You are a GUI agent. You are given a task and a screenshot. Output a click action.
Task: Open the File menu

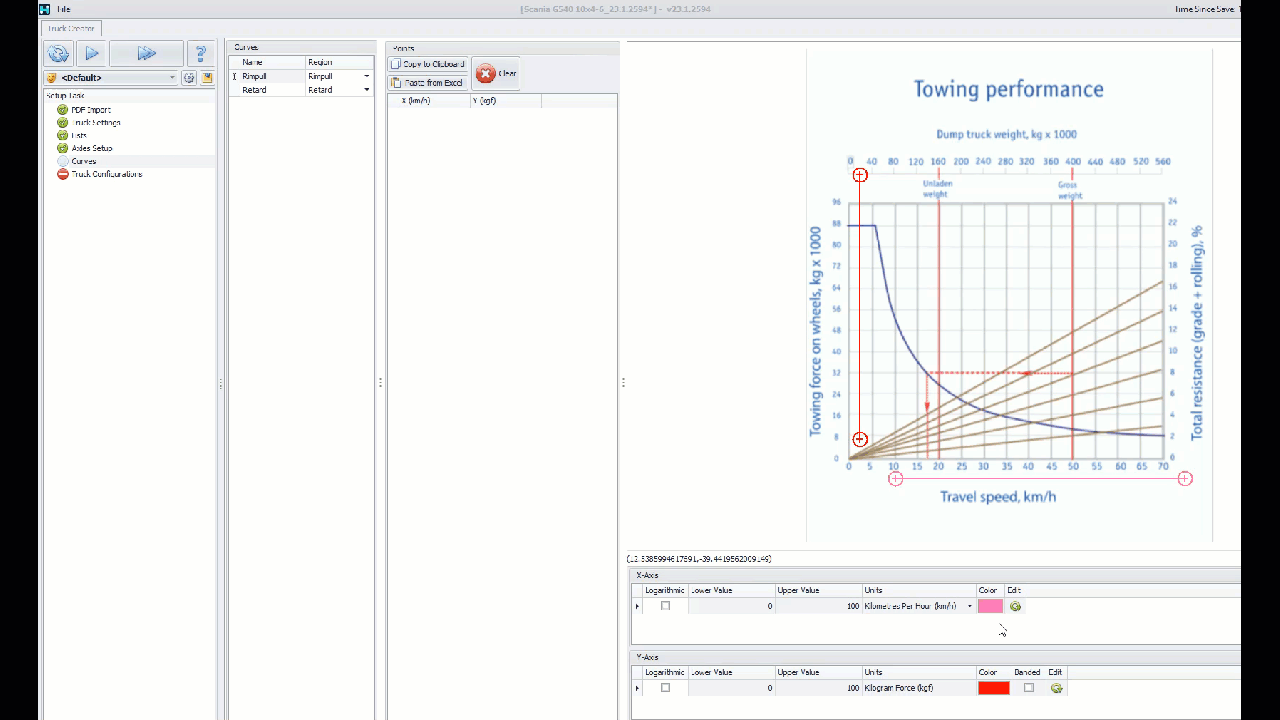[x=63, y=9]
